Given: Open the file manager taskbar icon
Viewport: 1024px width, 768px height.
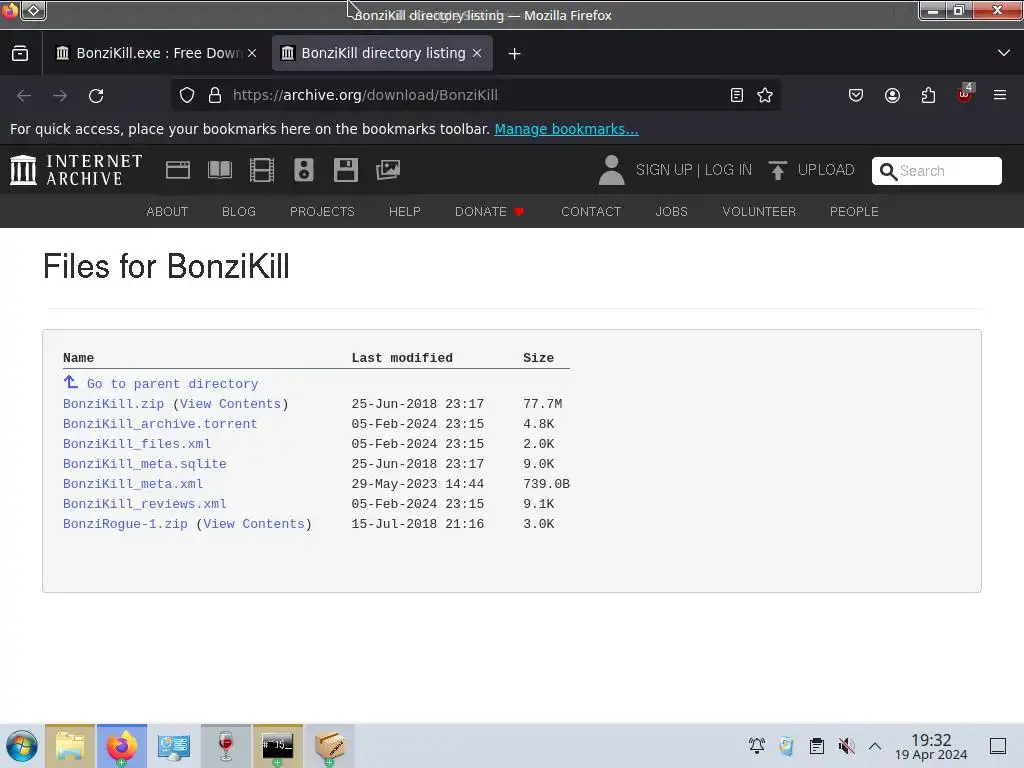Looking at the screenshot, I should coord(70,746).
